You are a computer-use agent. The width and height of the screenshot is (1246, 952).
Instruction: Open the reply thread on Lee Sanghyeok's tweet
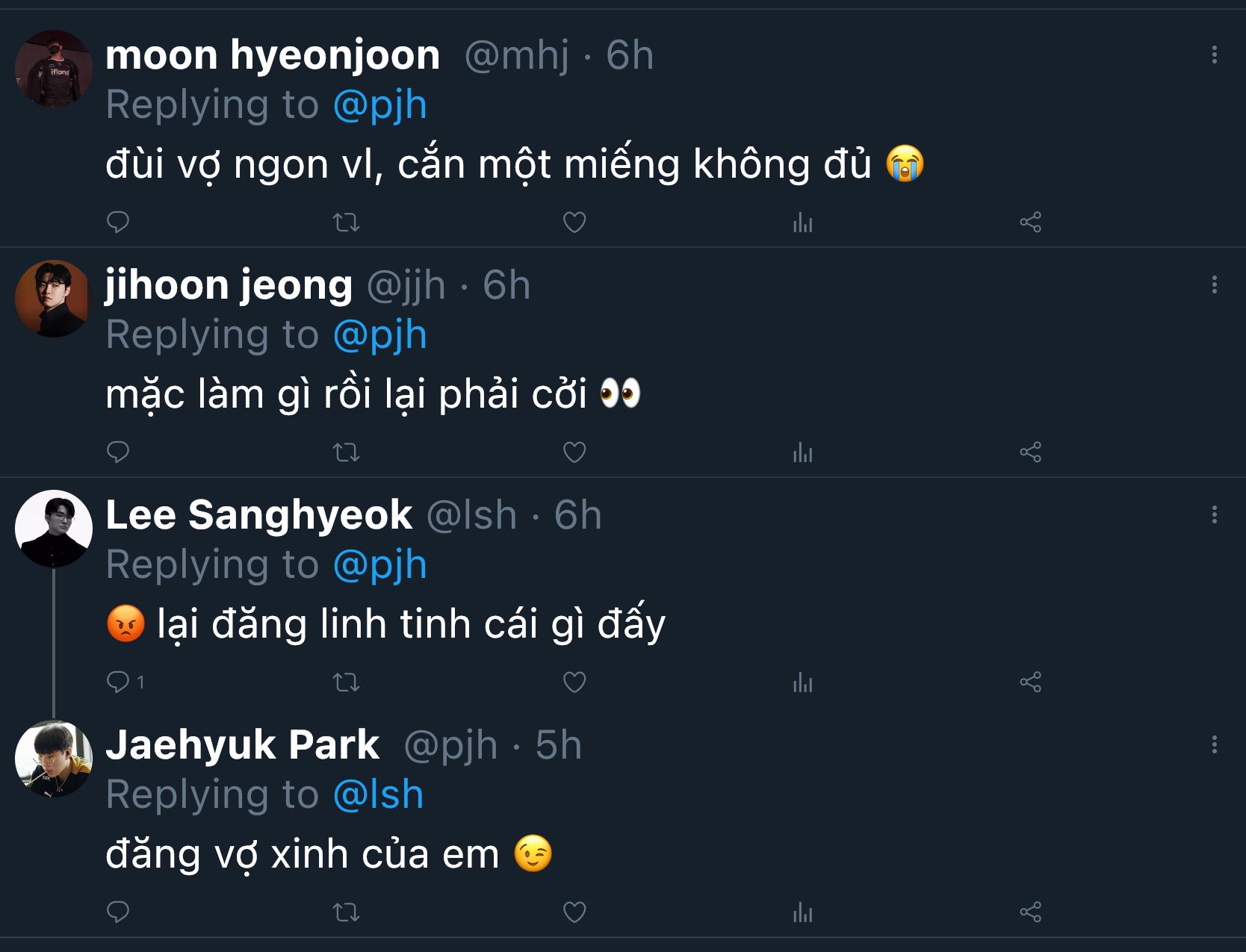coord(118,682)
